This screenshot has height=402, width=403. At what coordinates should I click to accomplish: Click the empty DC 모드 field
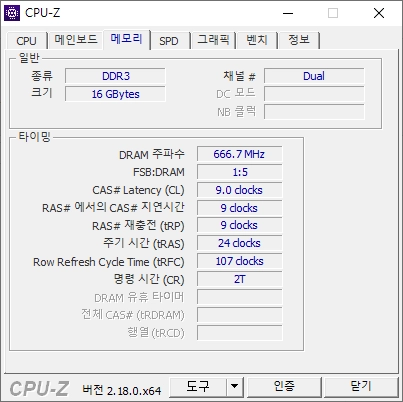[314, 94]
